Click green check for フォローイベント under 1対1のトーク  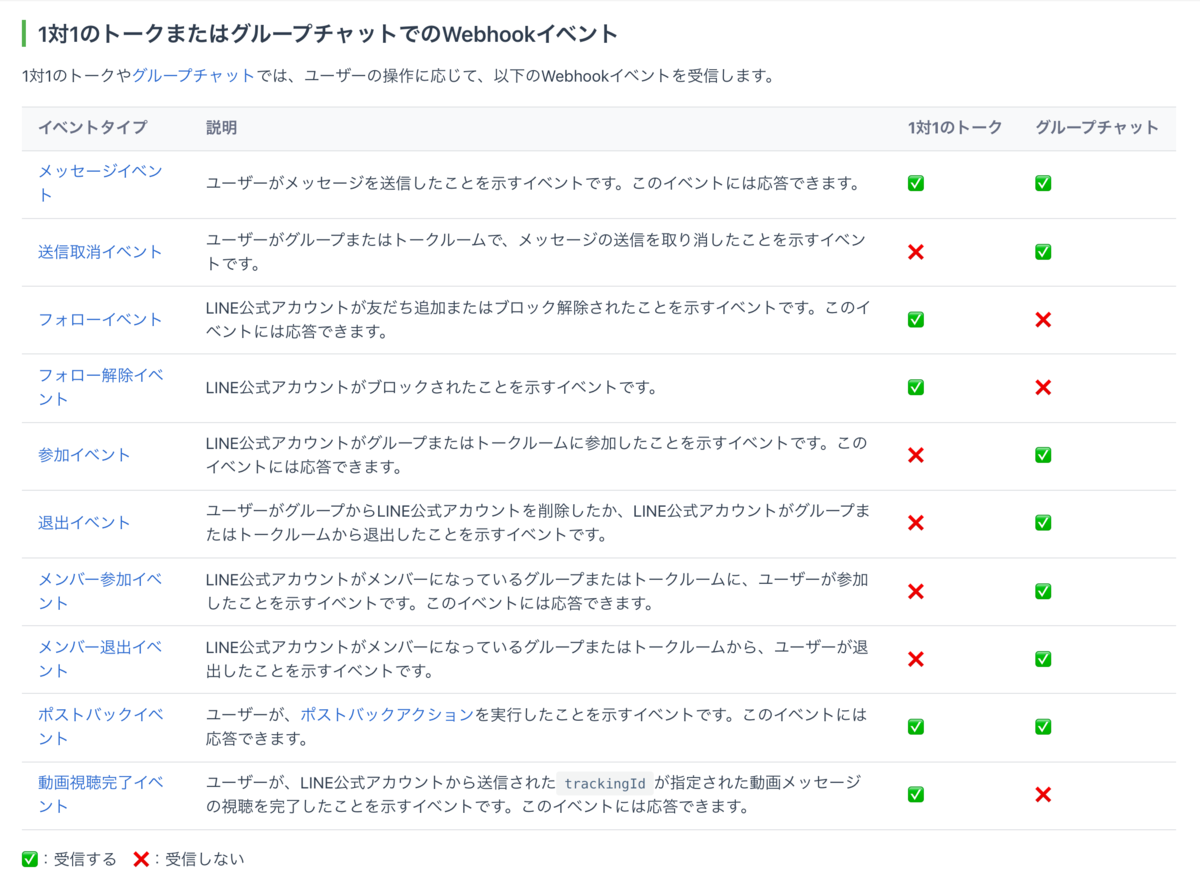915,320
